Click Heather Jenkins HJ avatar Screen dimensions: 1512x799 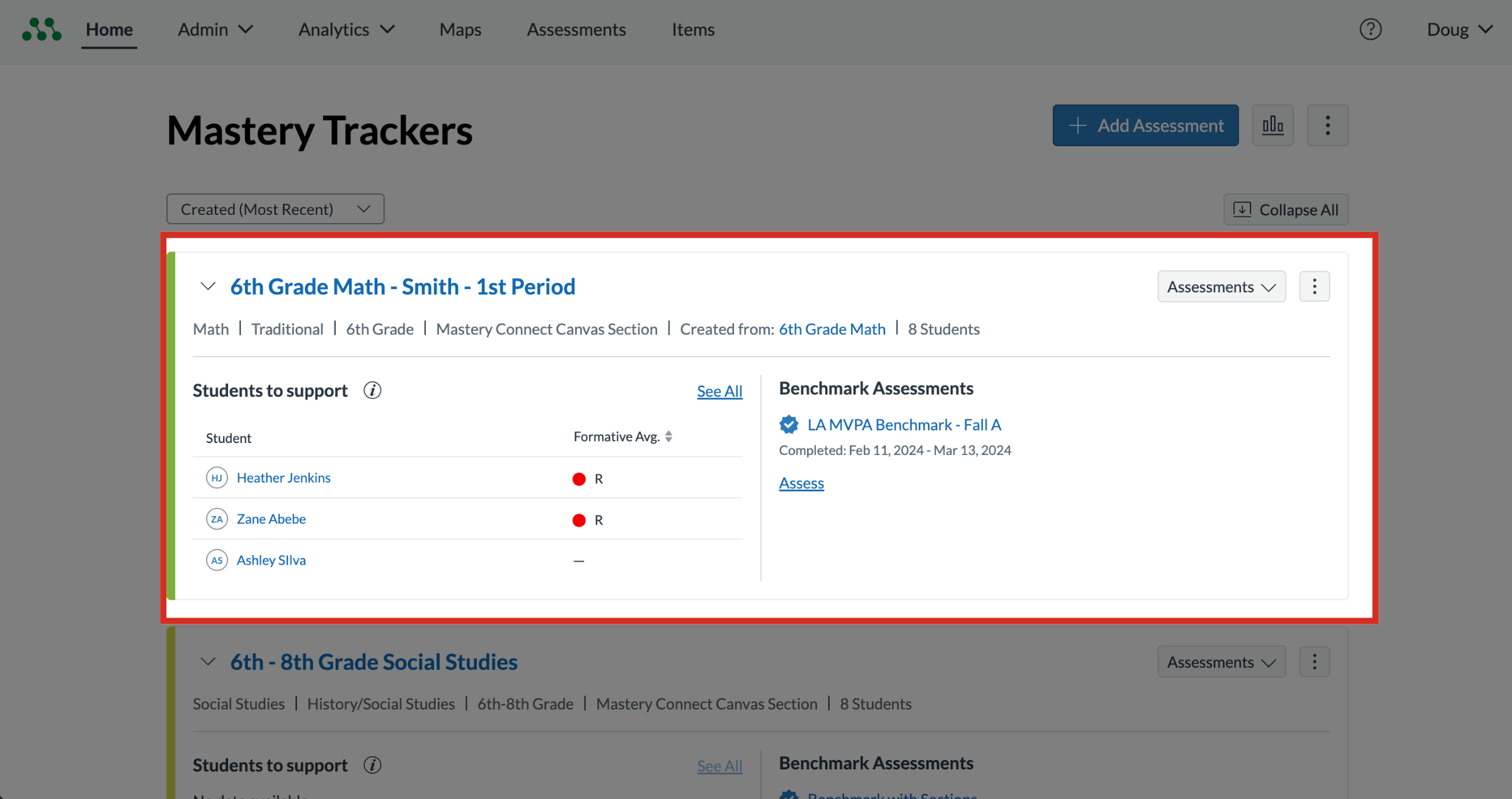217,478
